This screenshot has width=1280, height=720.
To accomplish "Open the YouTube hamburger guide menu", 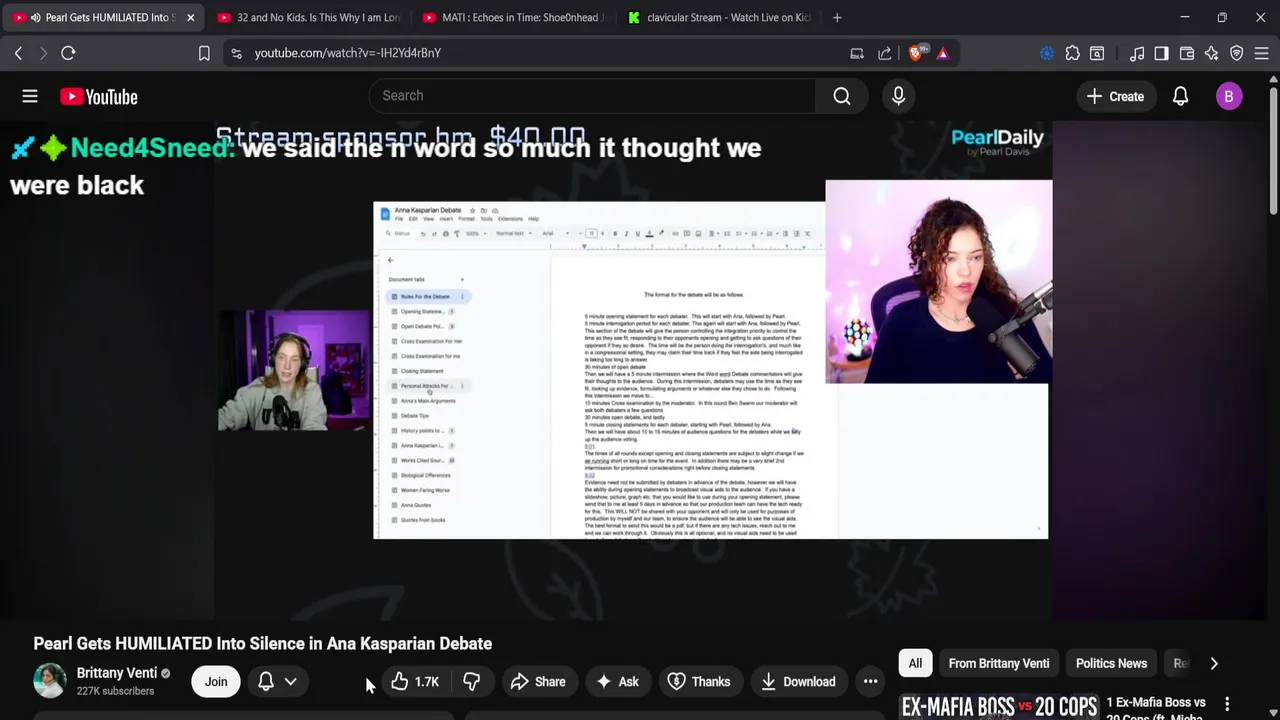I will [30, 96].
